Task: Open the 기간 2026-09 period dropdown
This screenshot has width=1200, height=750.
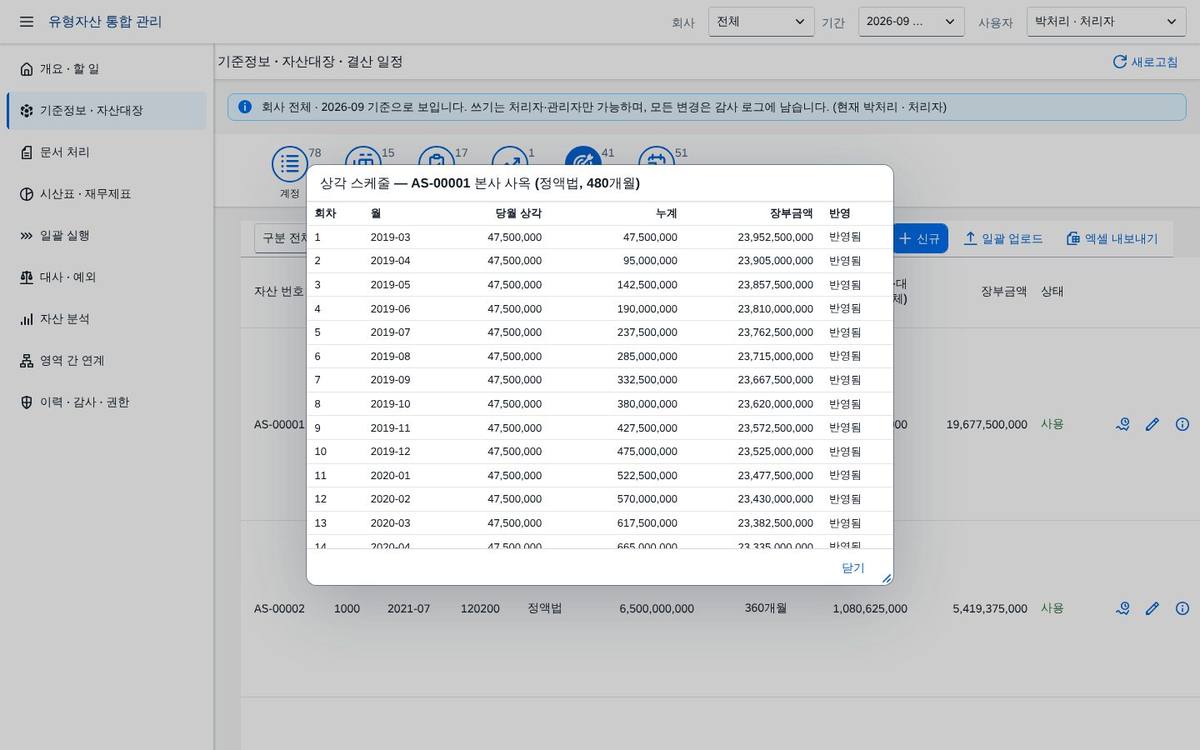Action: [x=911, y=22]
